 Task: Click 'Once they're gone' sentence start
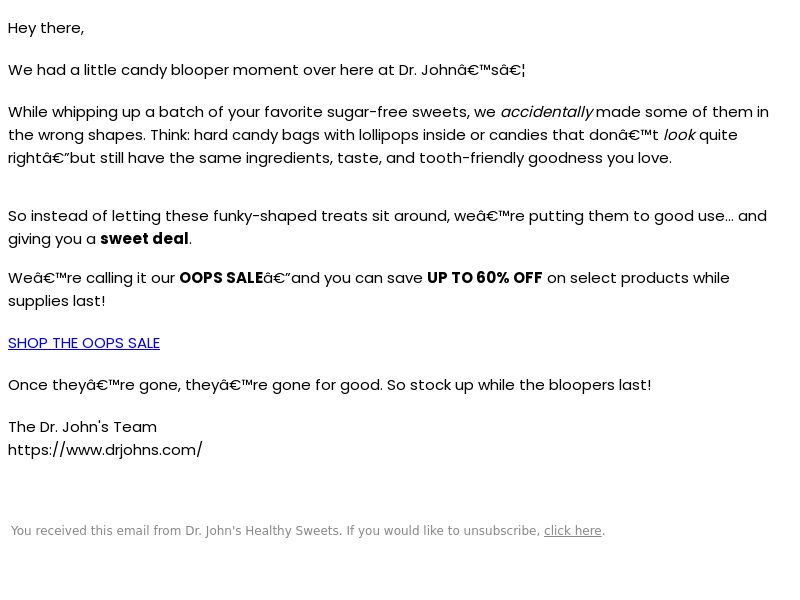click(x=94, y=385)
